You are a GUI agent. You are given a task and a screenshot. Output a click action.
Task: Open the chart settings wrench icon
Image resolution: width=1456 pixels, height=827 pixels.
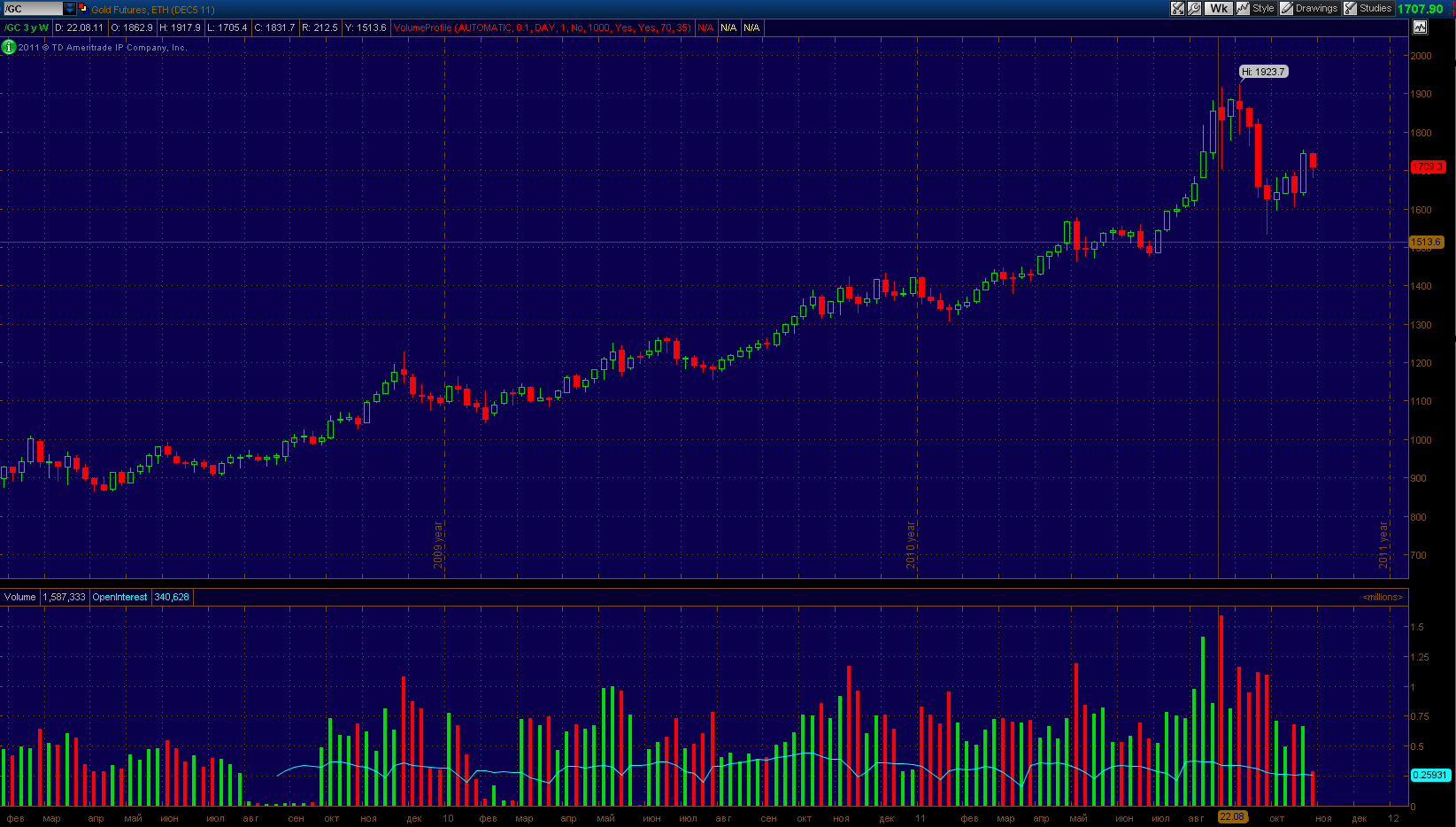pyautogui.click(x=1194, y=8)
